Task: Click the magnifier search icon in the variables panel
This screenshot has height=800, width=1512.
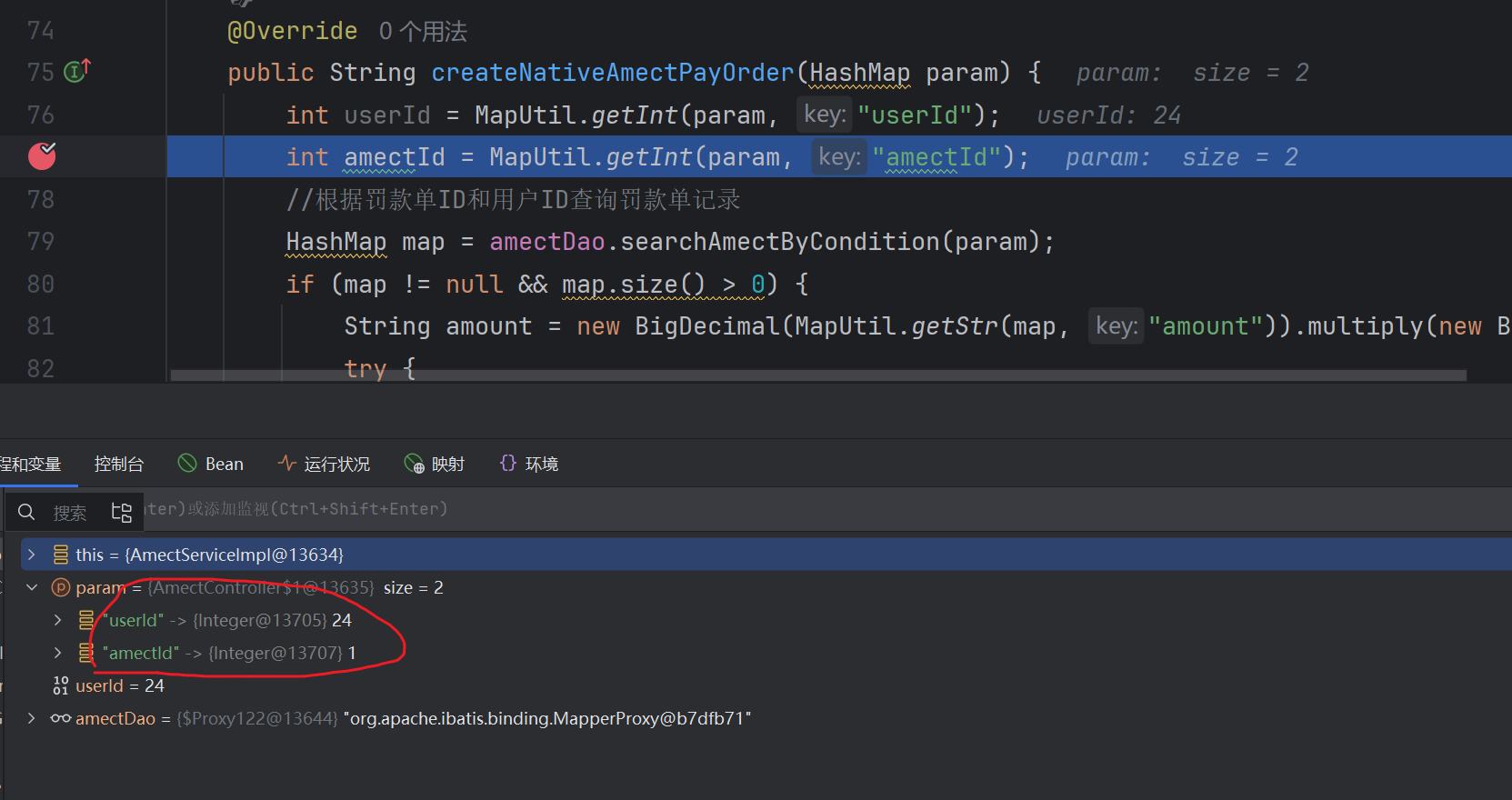Action: click(x=27, y=512)
